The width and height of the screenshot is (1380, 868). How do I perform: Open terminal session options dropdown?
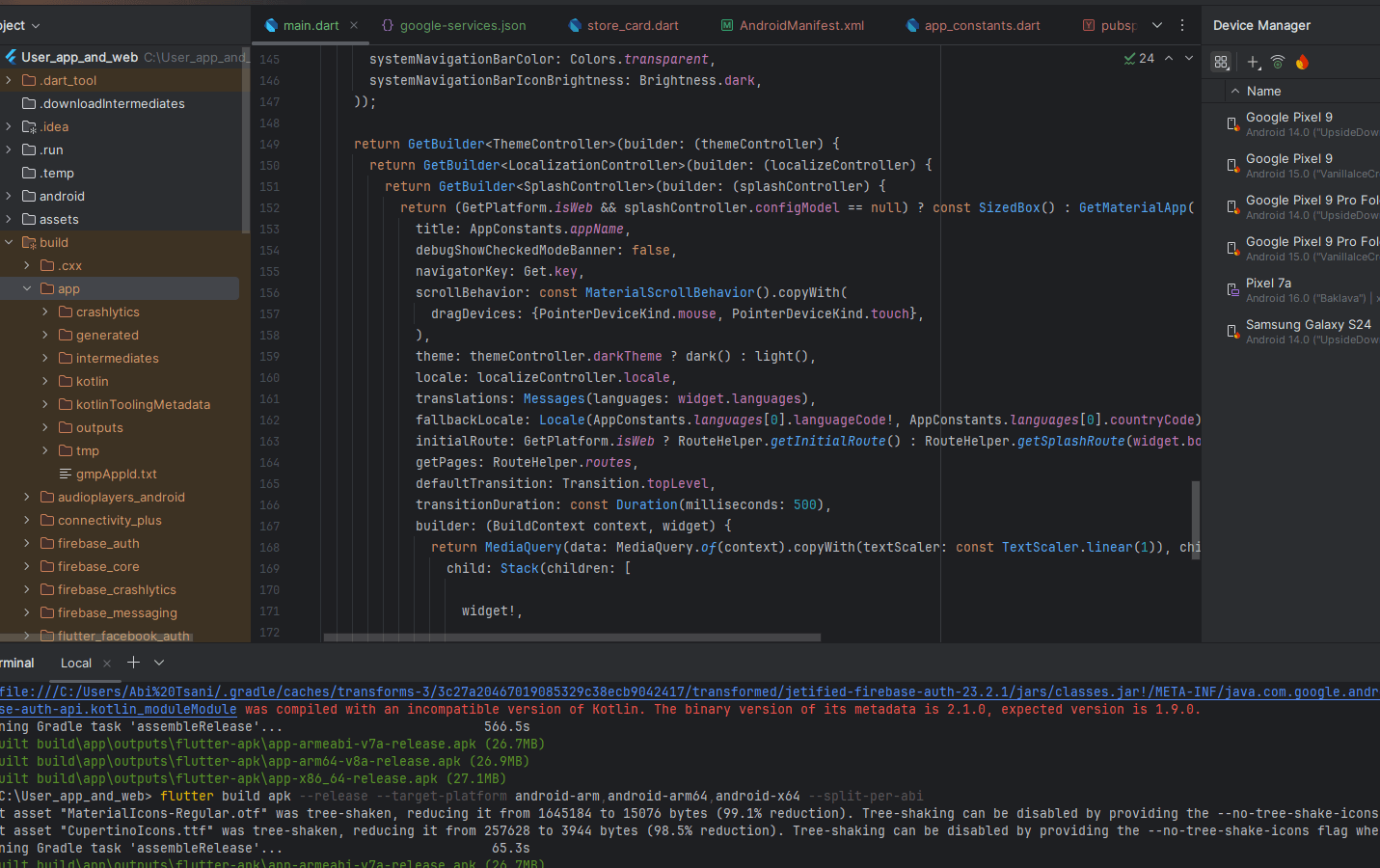159,663
